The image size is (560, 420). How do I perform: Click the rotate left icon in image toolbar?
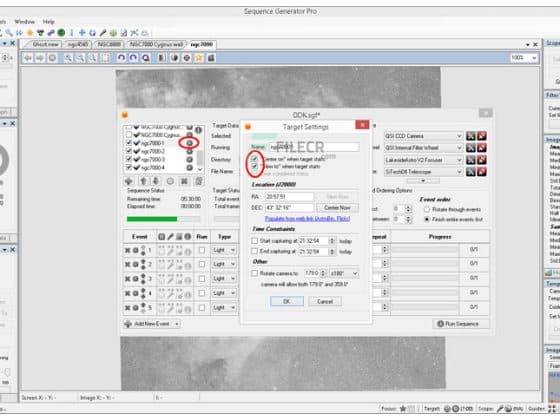tap(121, 58)
